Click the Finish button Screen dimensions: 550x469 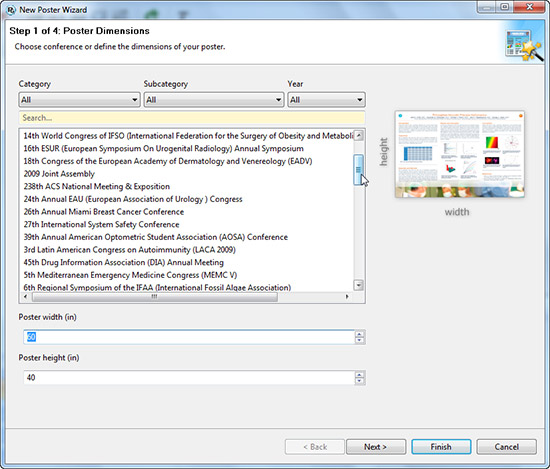(441, 447)
